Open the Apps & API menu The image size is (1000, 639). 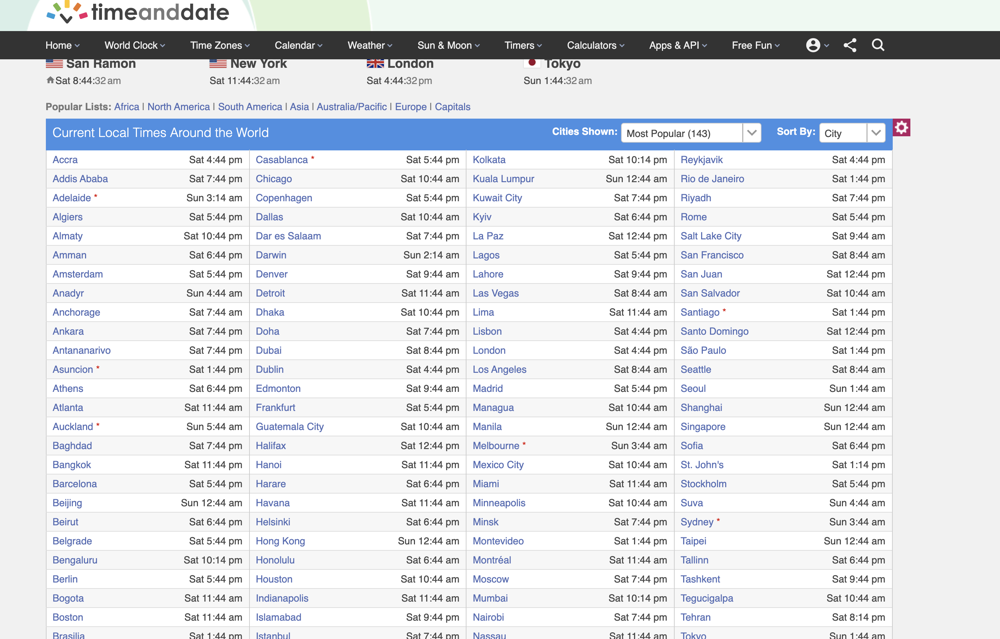pyautogui.click(x=678, y=45)
